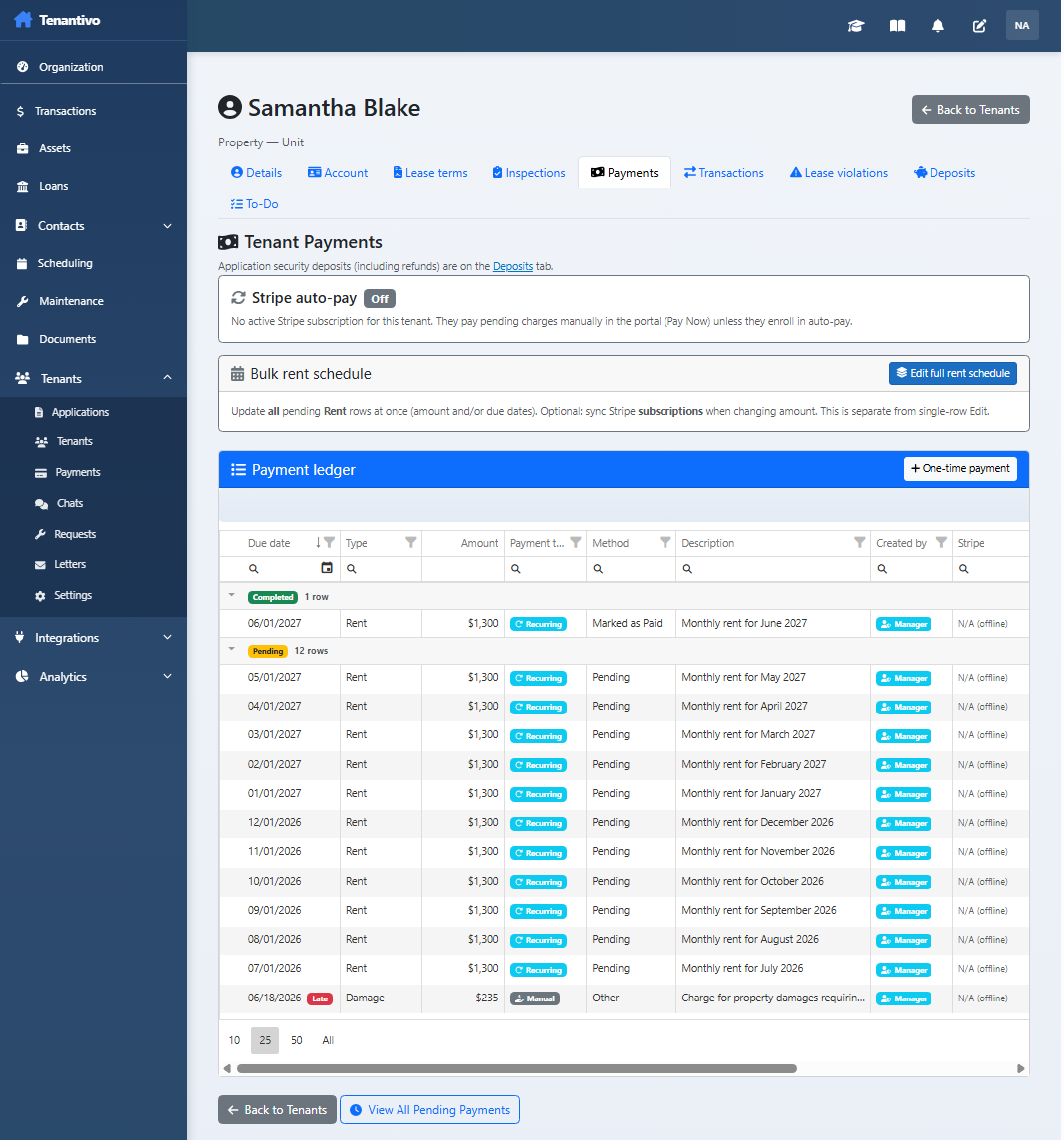Filter the Description column
The image size is (1064, 1140).
pyautogui.click(x=859, y=542)
